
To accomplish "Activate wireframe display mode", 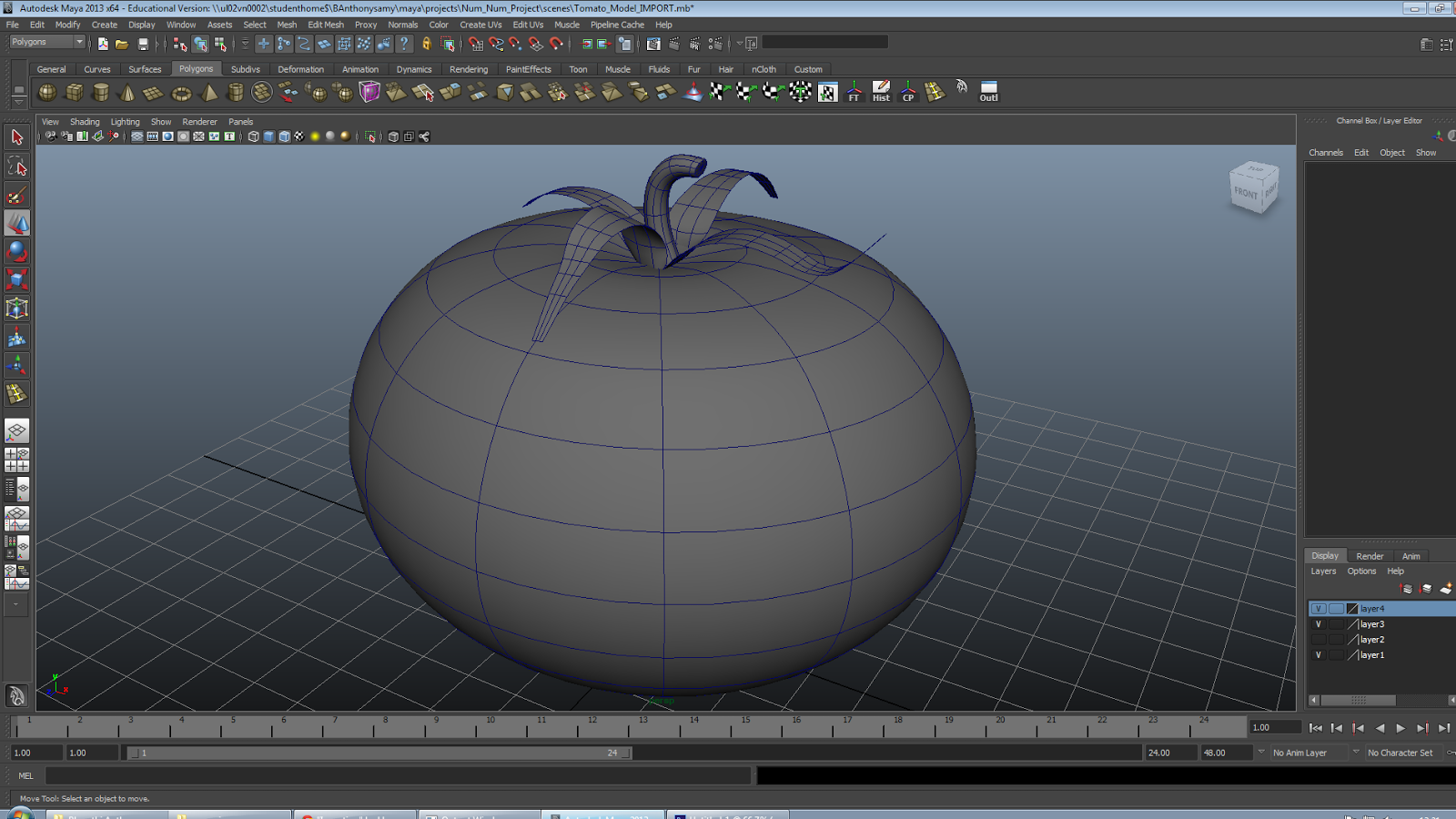I will pos(252,136).
